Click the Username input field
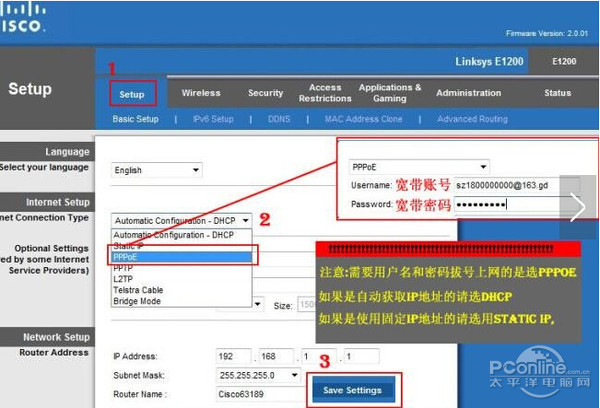The image size is (600, 408). click(517, 185)
